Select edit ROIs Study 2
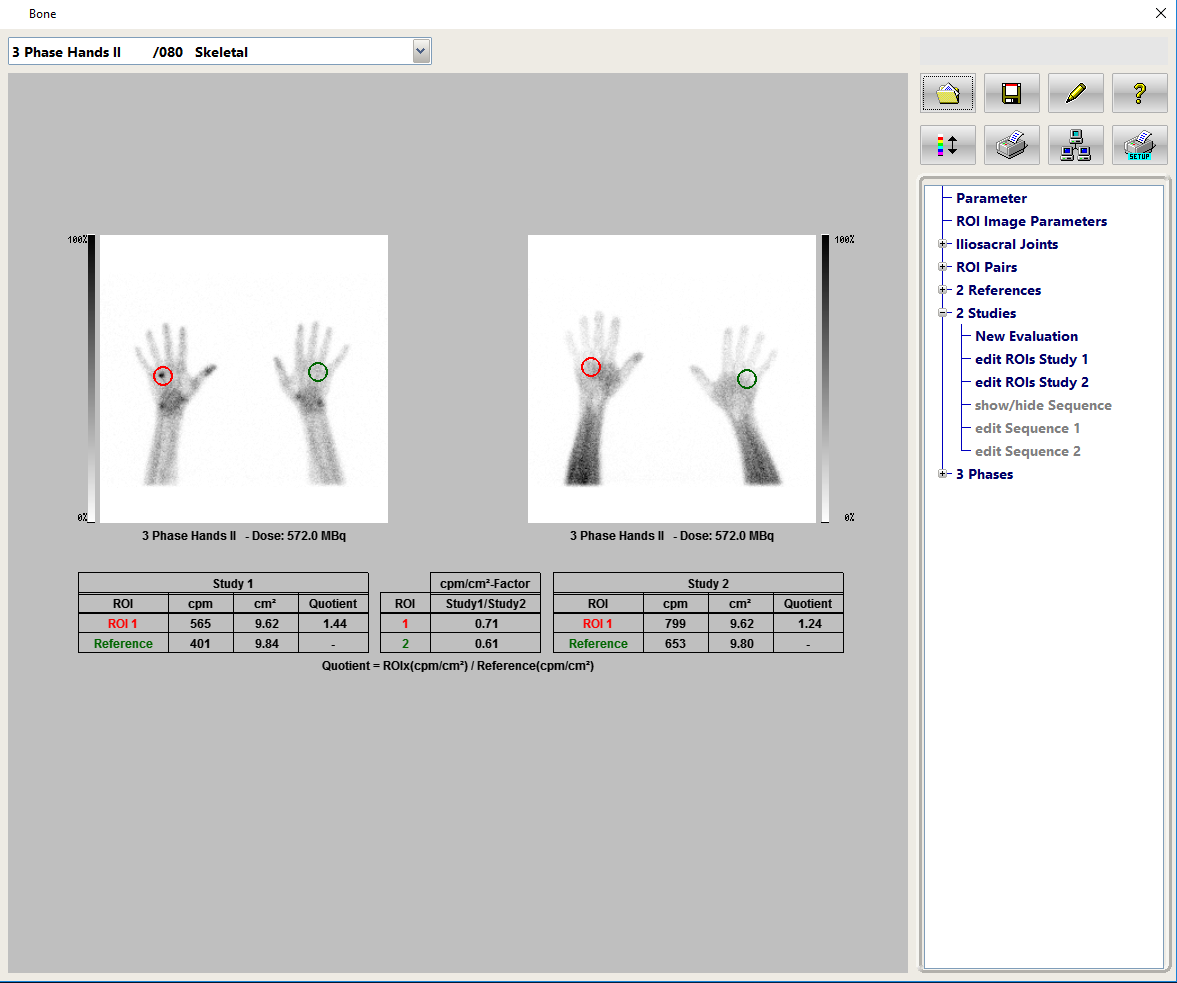This screenshot has width=1177, height=983. 1031,382
